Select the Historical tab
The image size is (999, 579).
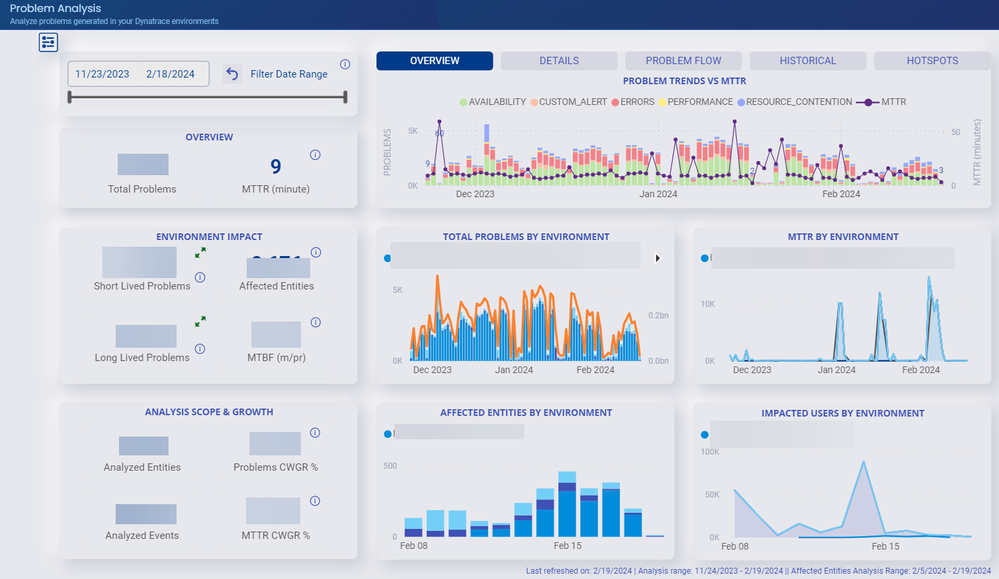807,61
